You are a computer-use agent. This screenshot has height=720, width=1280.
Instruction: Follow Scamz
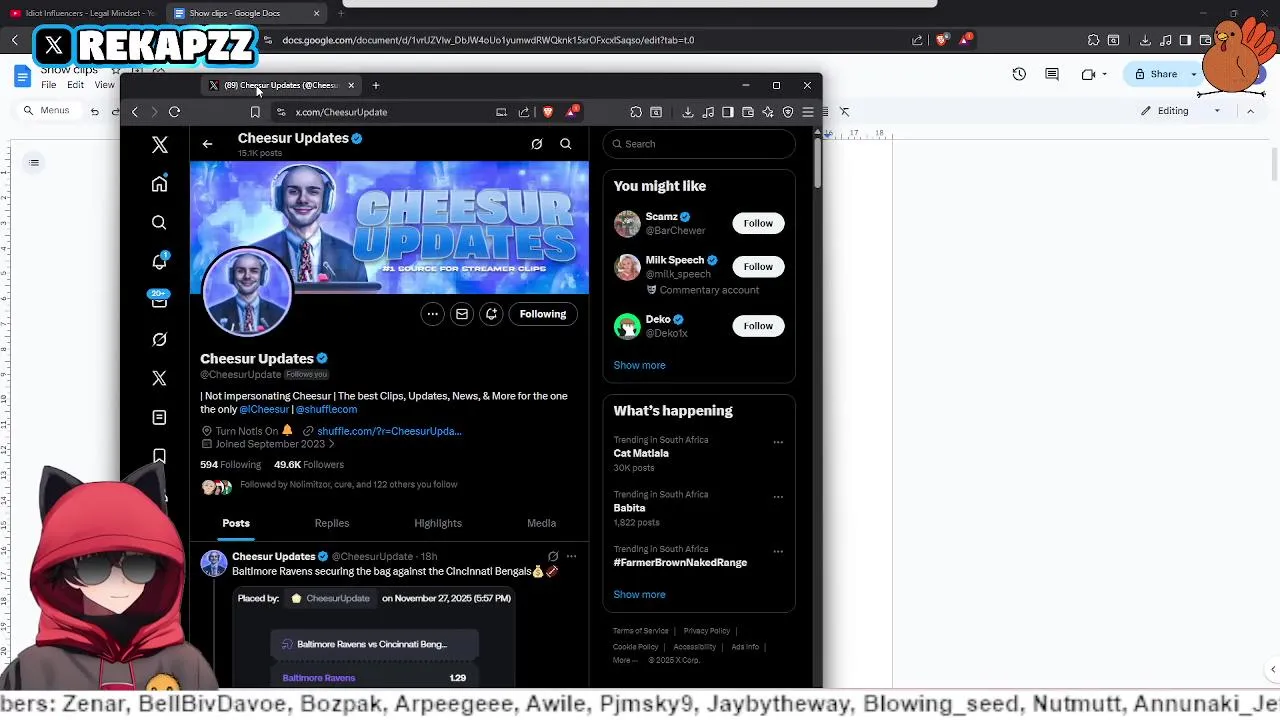click(758, 223)
